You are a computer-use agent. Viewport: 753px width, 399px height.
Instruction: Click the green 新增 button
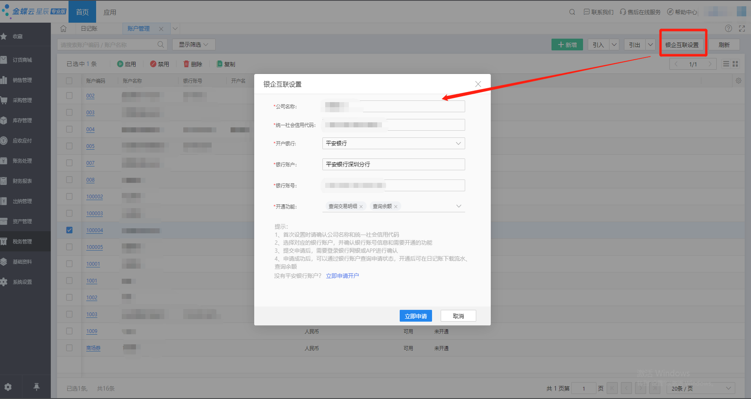567,45
